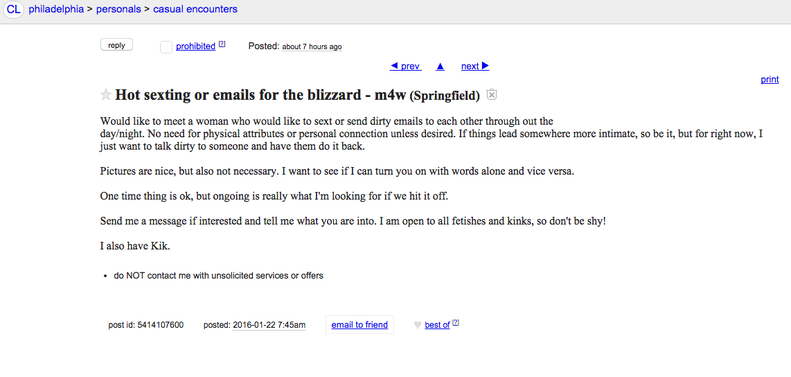Open the help superscript next to best of
This screenshot has width=791, height=377.
click(456, 323)
